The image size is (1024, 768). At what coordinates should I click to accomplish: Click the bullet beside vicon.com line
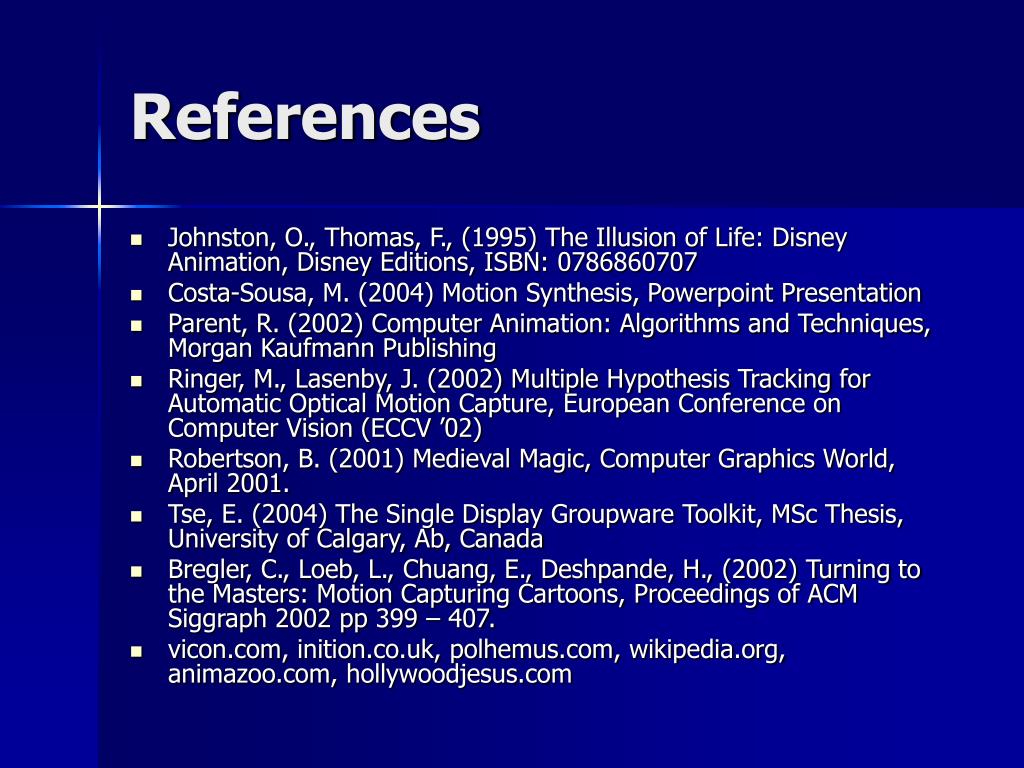pos(136,652)
